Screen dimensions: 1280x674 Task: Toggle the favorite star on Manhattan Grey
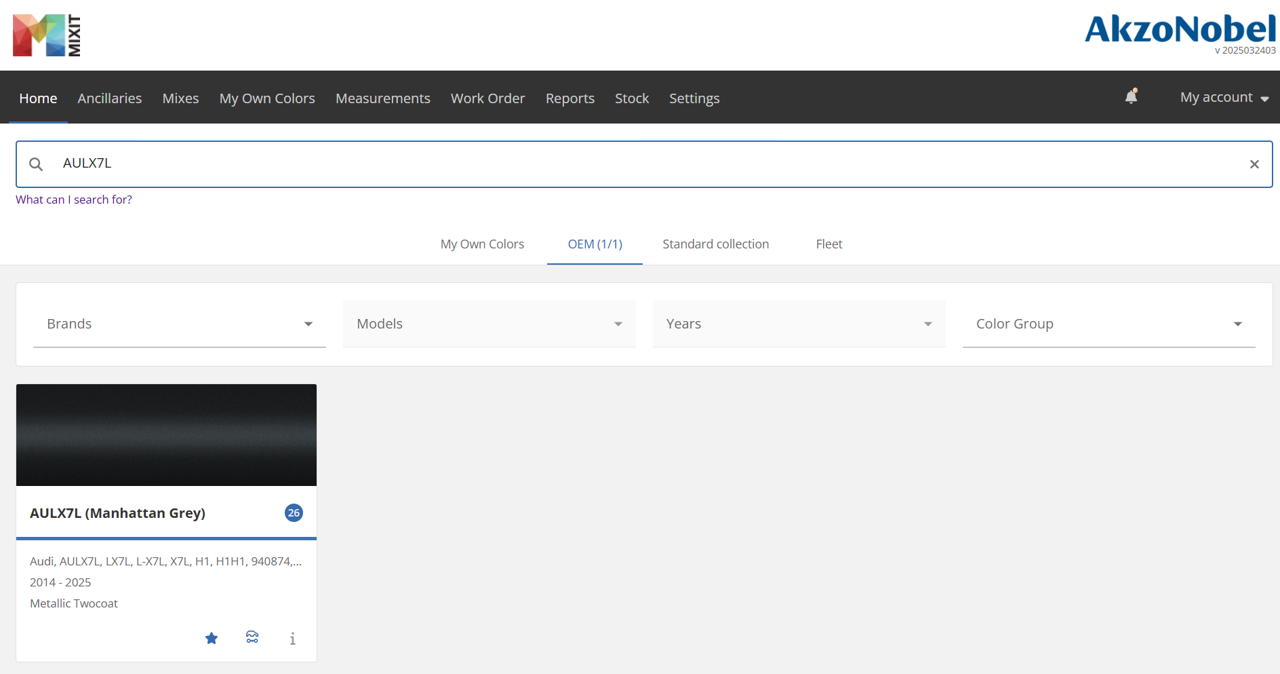click(x=211, y=638)
